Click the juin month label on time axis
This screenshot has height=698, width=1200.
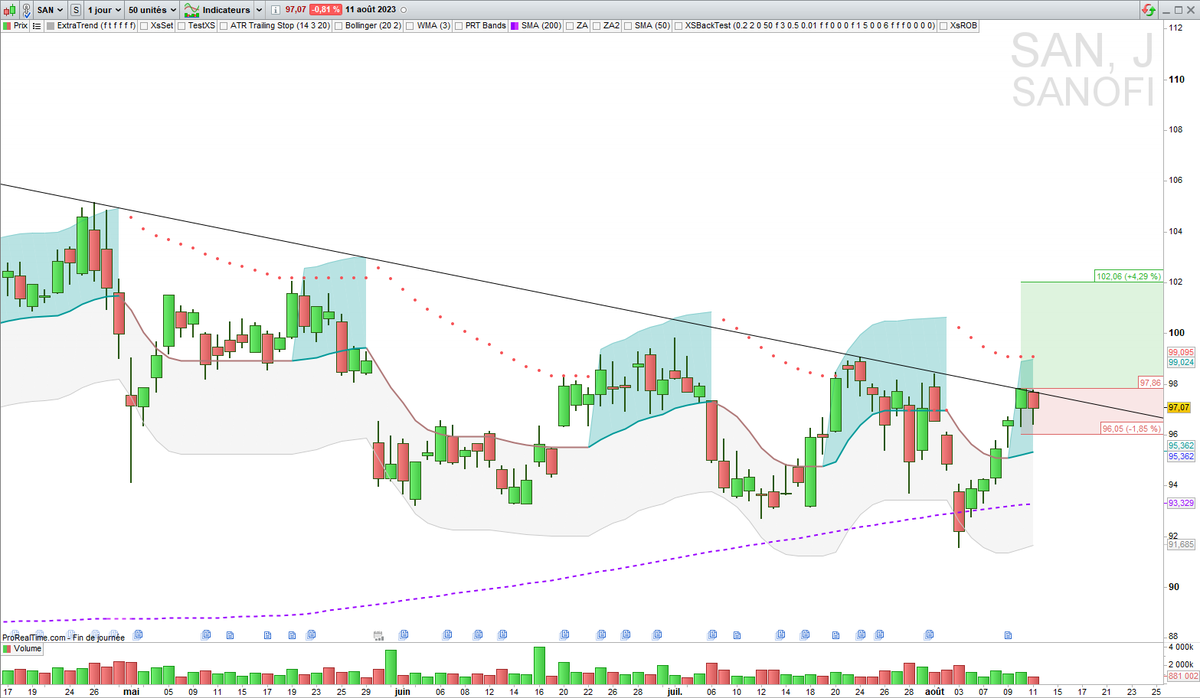tap(402, 691)
